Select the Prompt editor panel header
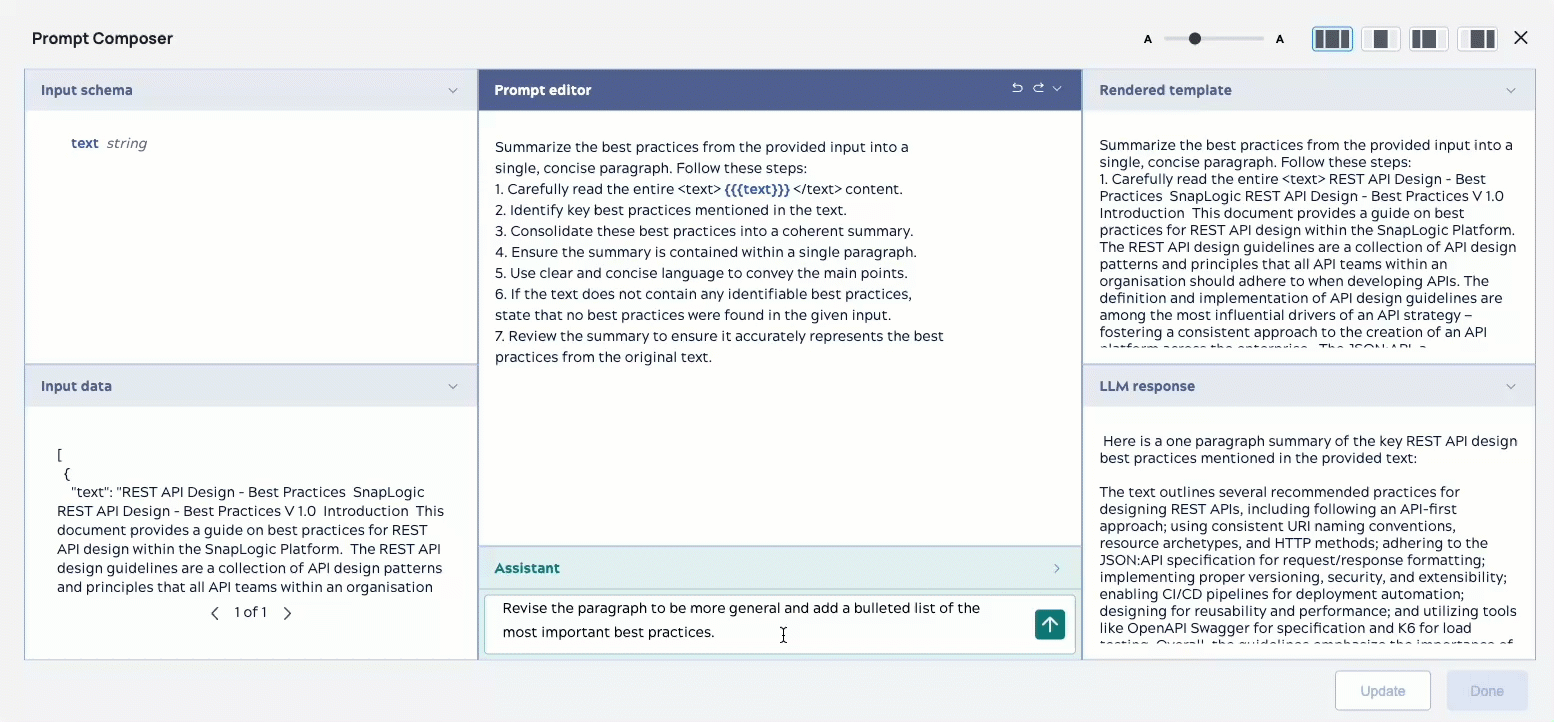 pyautogui.click(x=543, y=89)
